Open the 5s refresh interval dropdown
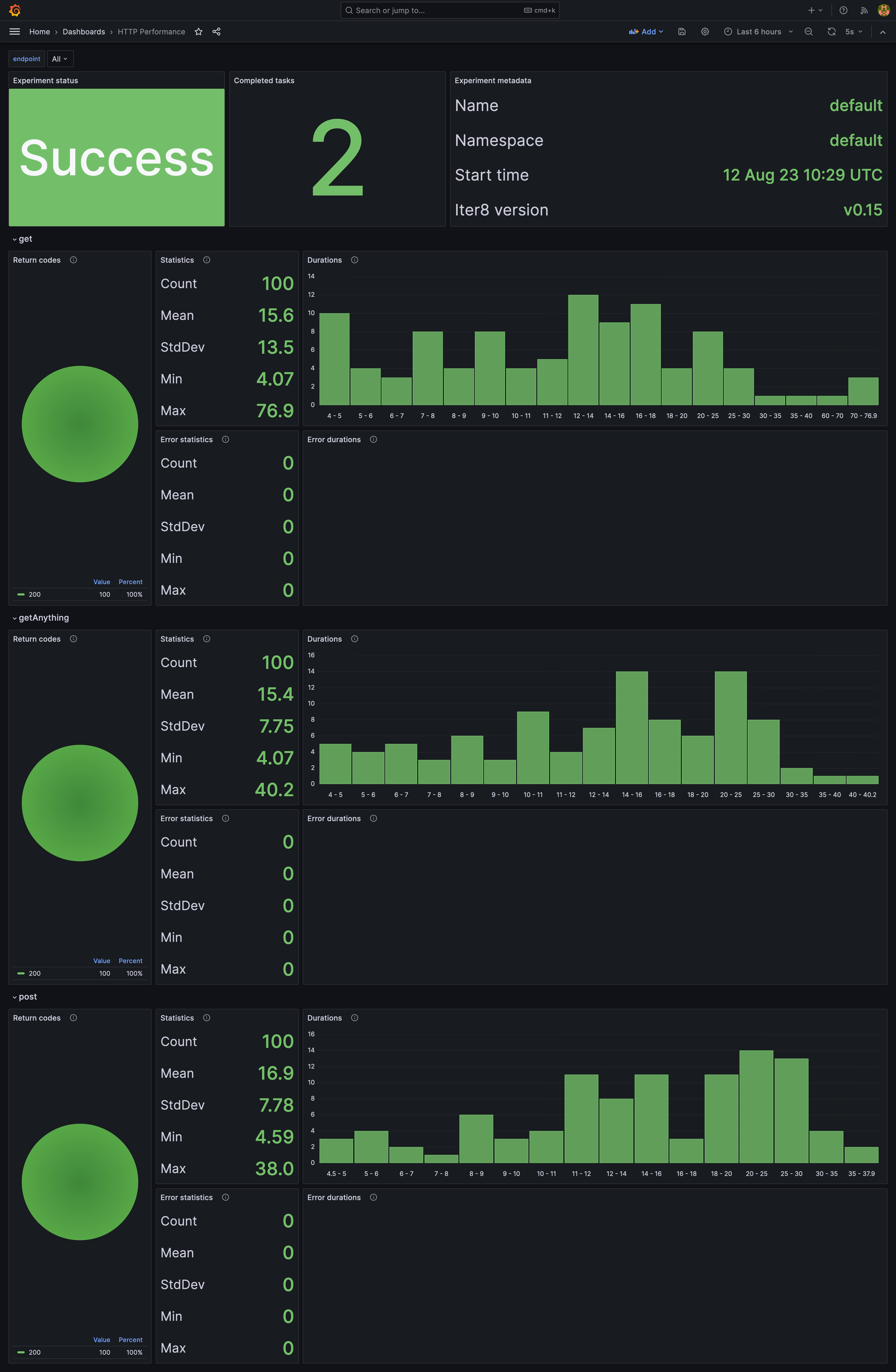Viewport: 896px width, 1372px height. (x=854, y=32)
